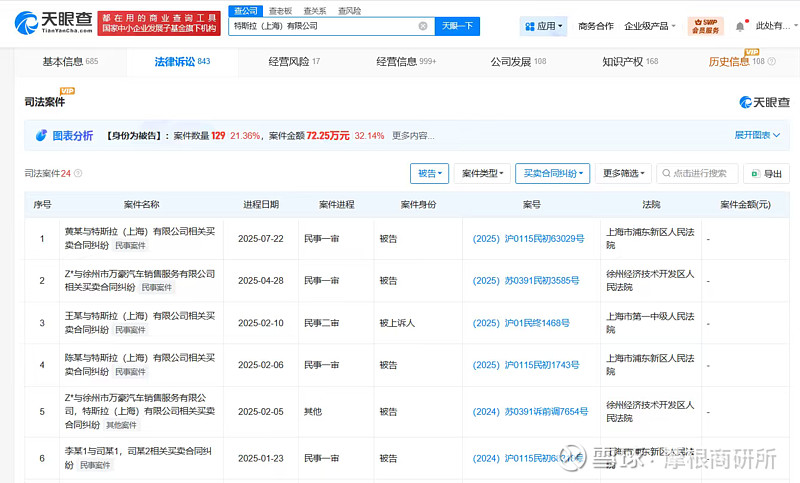Open the Tianyancha logo home link
800x483 pixels.
[54, 22]
